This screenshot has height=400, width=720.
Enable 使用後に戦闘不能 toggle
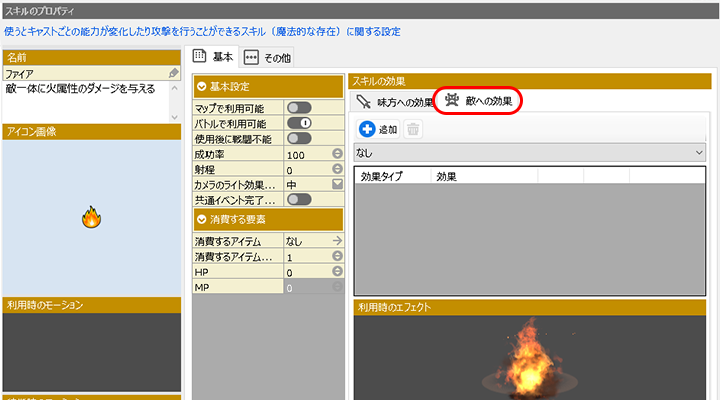(x=299, y=138)
